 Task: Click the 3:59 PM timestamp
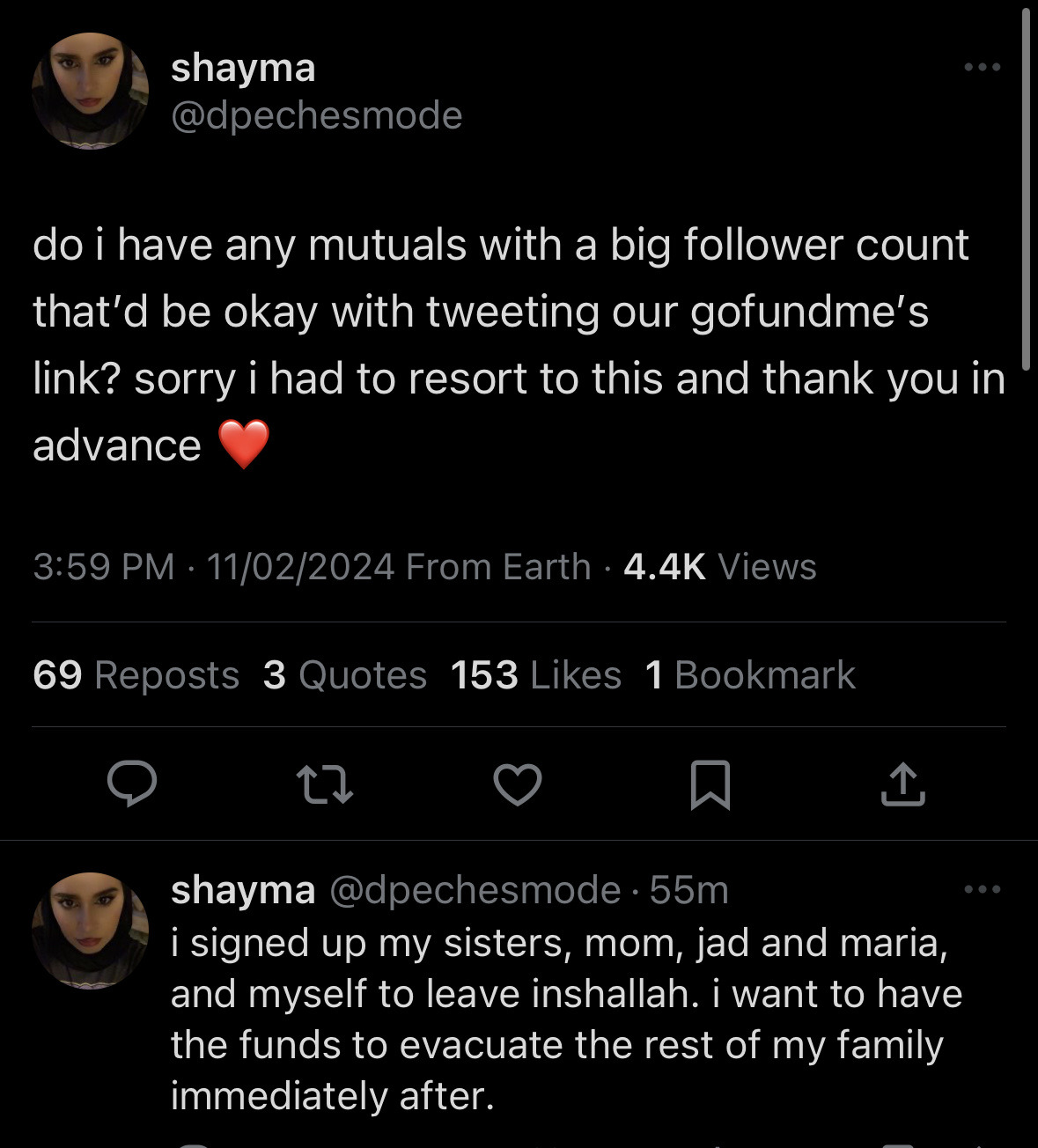click(x=104, y=567)
